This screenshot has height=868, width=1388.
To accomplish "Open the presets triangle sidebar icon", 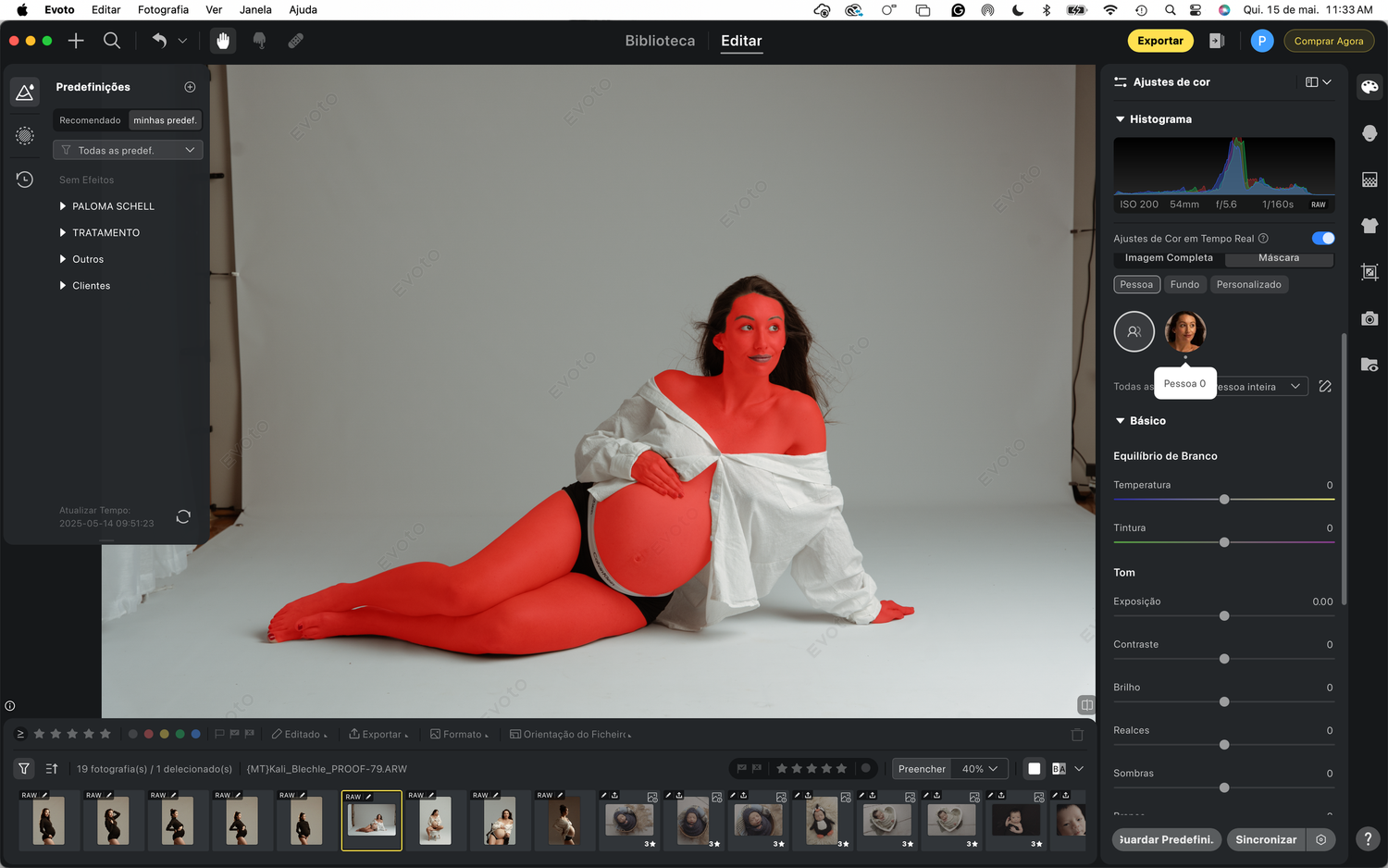I will [x=25, y=92].
